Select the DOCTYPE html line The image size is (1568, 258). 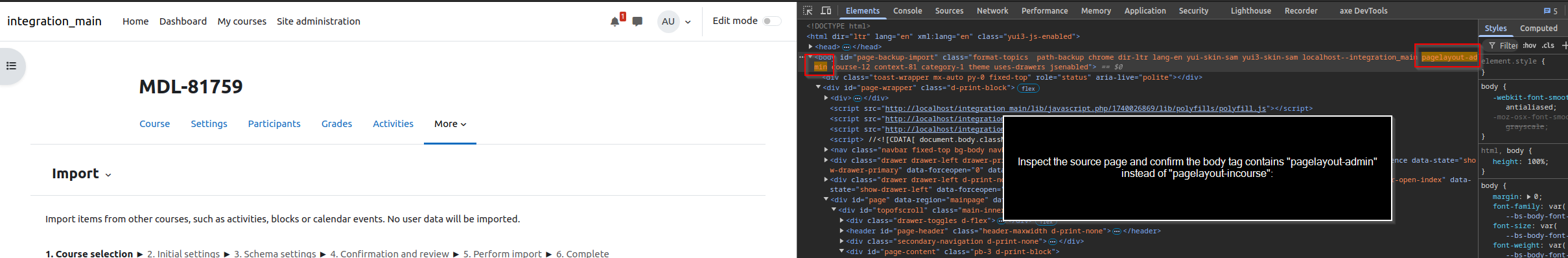point(838,27)
